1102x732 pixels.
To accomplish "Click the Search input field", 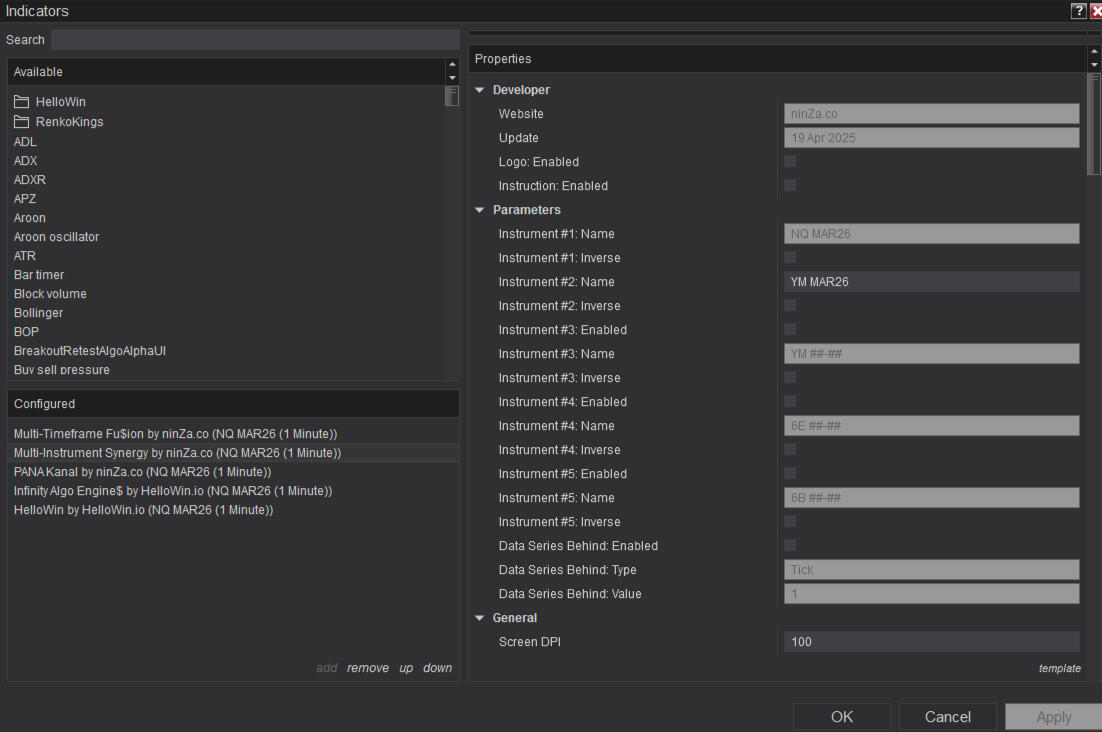I will point(254,40).
